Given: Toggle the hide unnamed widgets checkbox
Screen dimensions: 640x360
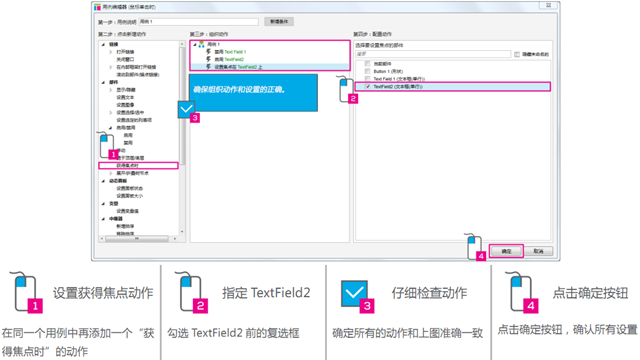Looking at the screenshot, I should 517,54.
